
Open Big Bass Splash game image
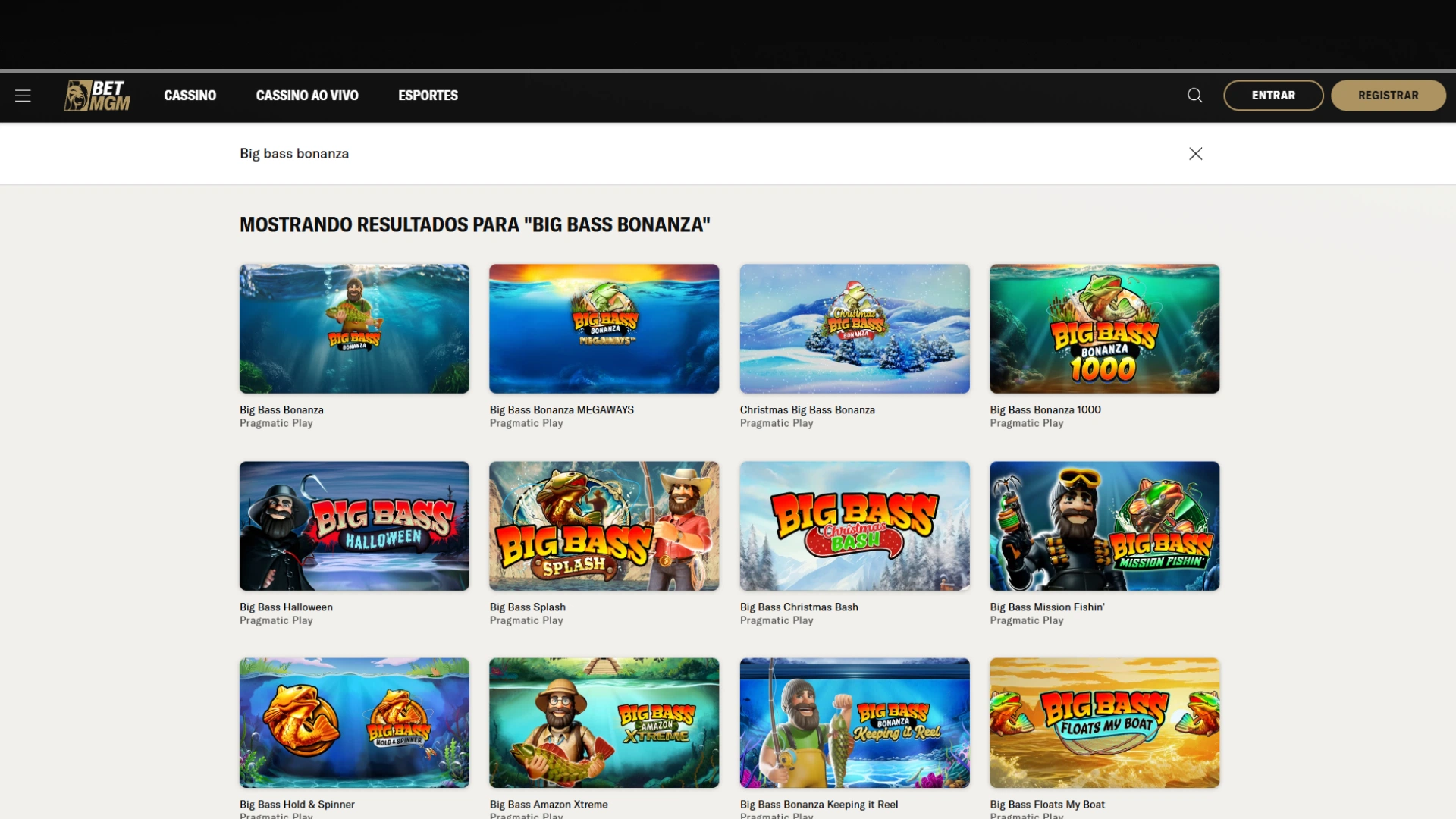[x=604, y=526]
